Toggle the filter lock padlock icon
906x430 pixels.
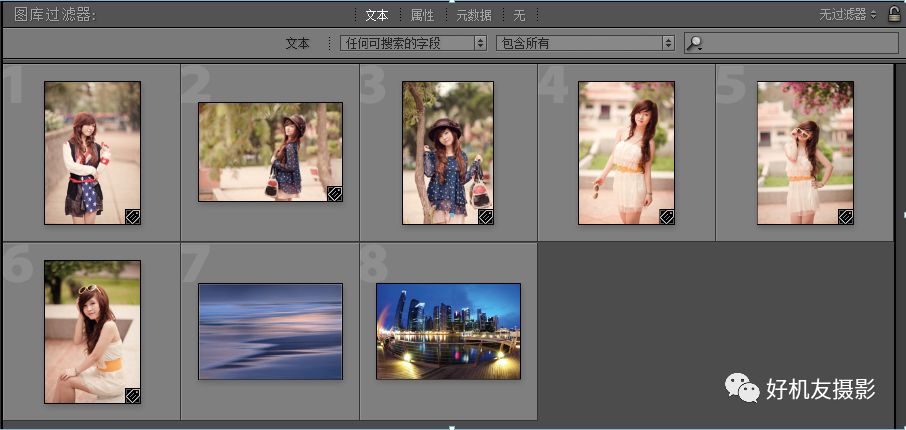[x=894, y=14]
